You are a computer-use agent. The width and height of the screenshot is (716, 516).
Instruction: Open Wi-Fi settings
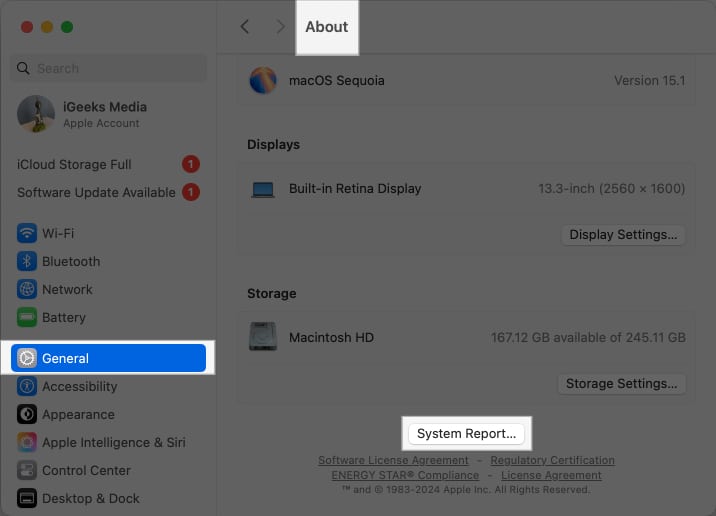click(108, 233)
